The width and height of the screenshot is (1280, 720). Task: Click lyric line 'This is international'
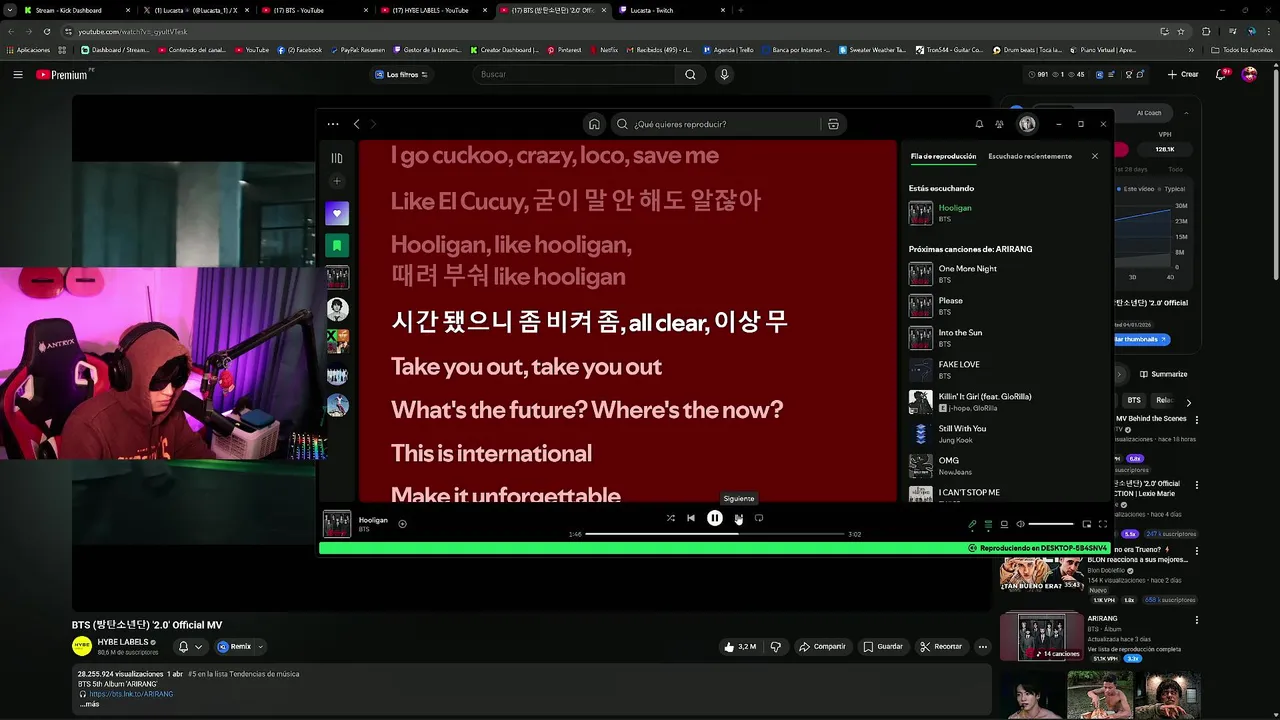491,453
